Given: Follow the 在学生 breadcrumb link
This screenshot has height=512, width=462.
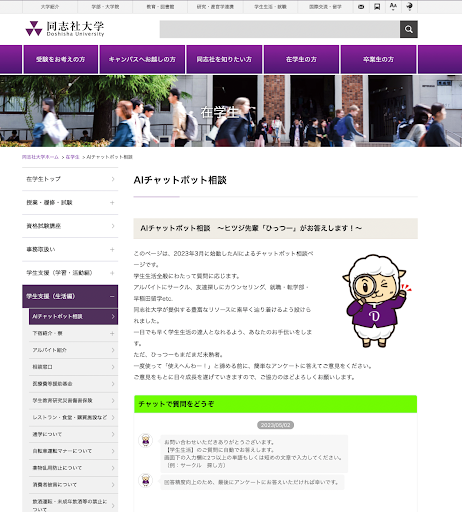Looking at the screenshot, I should tap(72, 157).
